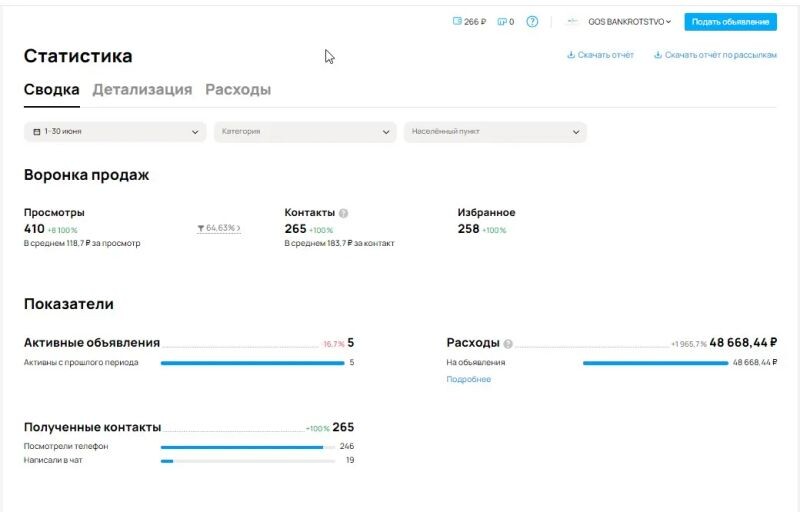
Task: Open the Расходы tab
Action: coord(238,89)
